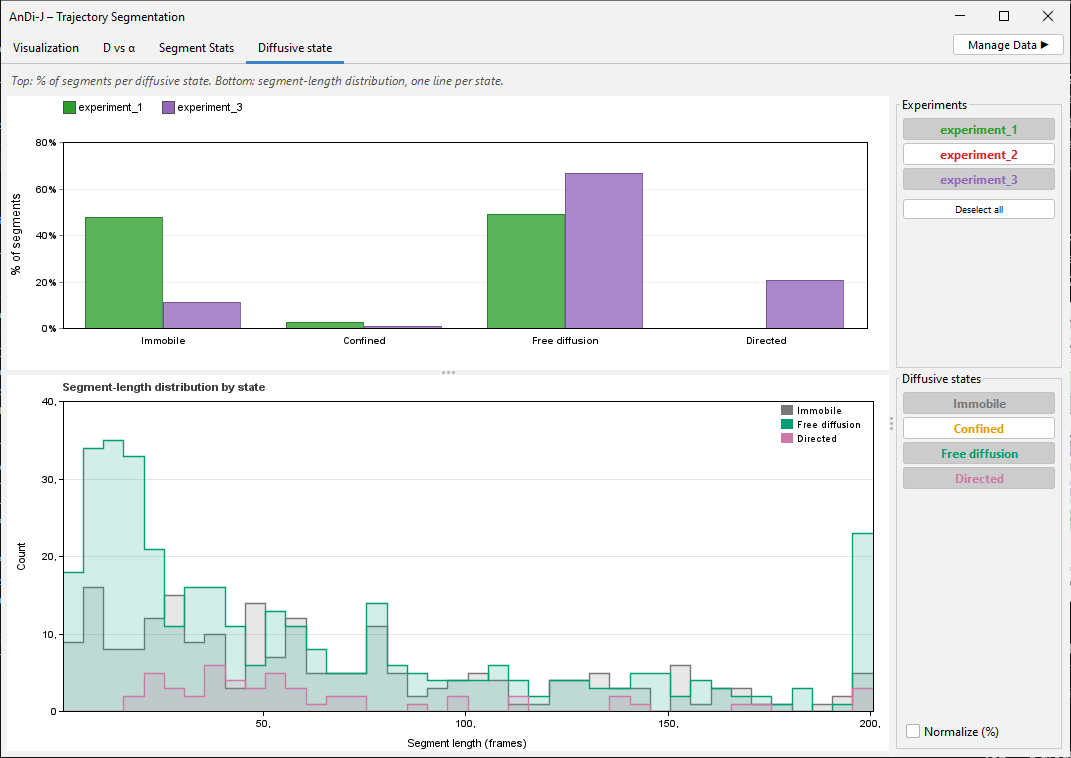Open the Manage Data panel
The width and height of the screenshot is (1071, 758).
pyautogui.click(x=1007, y=45)
